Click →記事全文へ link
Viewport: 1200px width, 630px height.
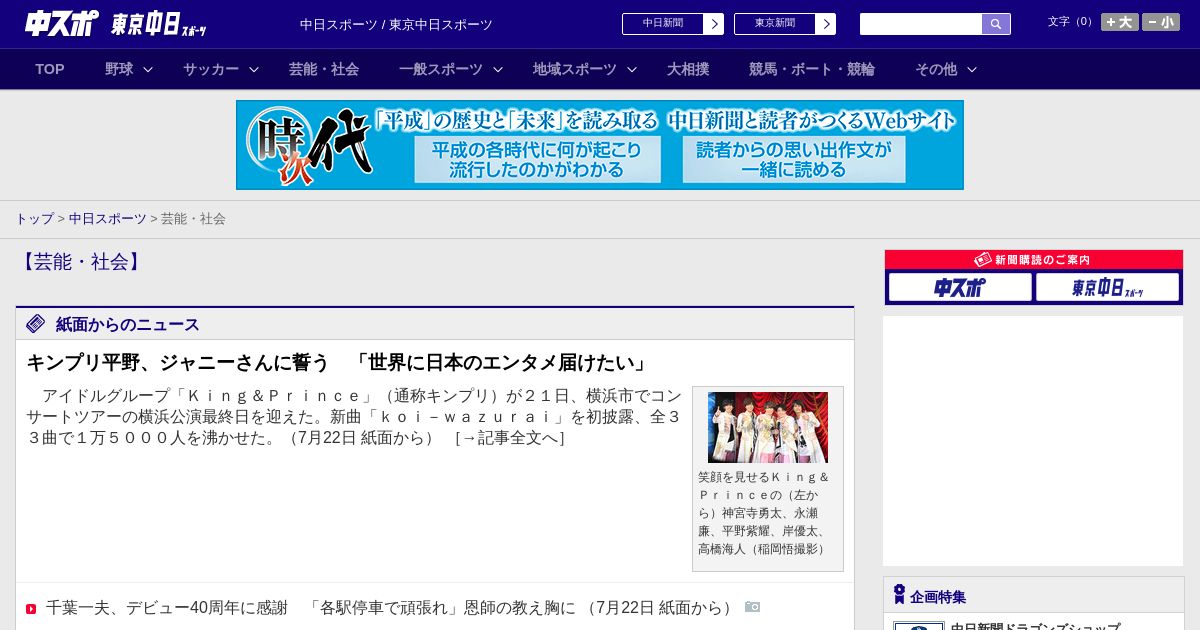point(510,437)
